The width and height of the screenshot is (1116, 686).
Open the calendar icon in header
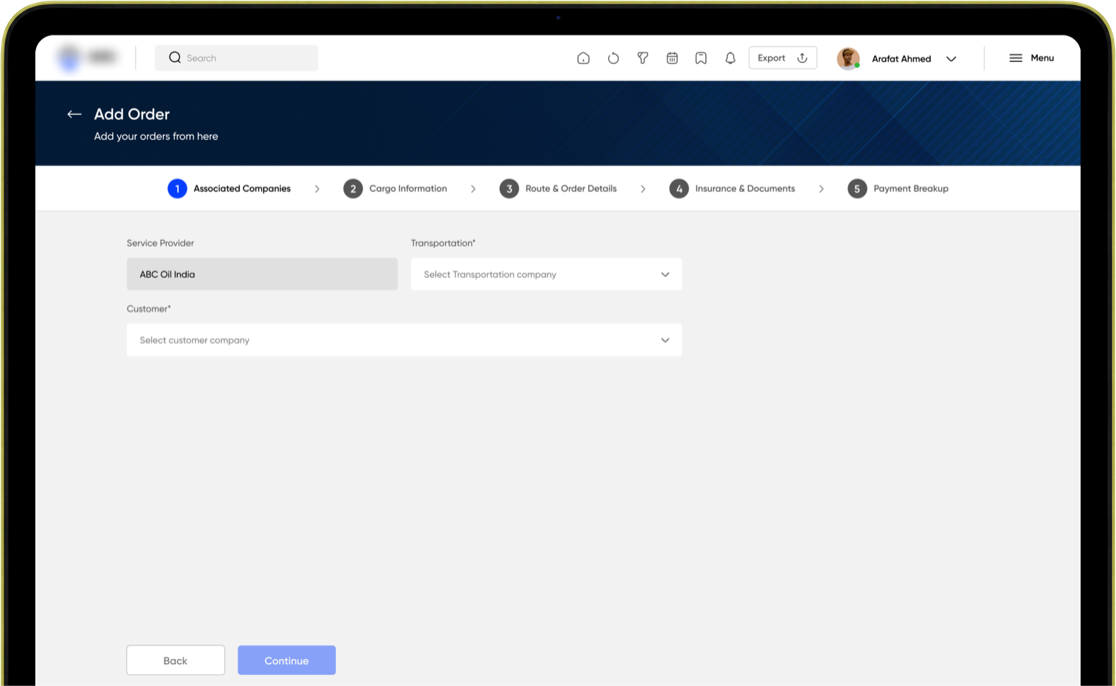click(672, 58)
